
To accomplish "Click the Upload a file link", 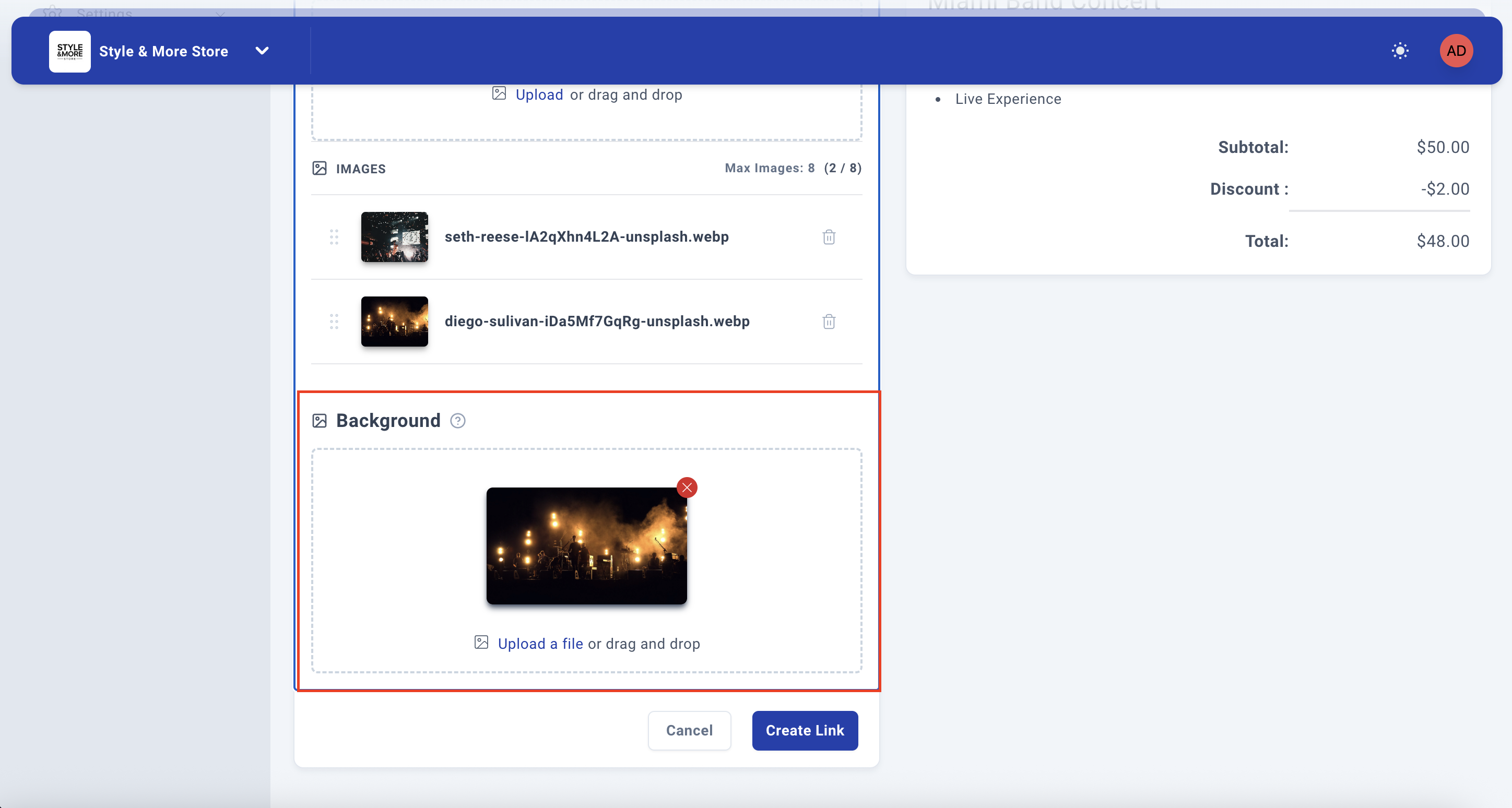I will [540, 644].
